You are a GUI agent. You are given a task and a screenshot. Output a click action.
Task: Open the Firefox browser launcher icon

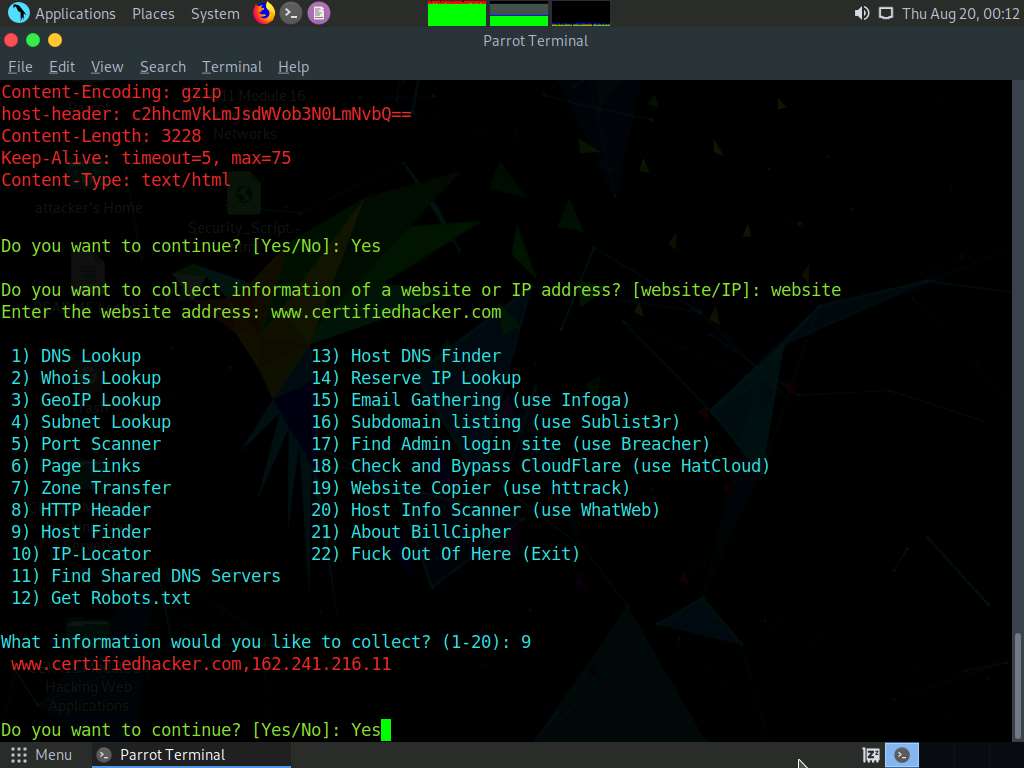pos(264,13)
